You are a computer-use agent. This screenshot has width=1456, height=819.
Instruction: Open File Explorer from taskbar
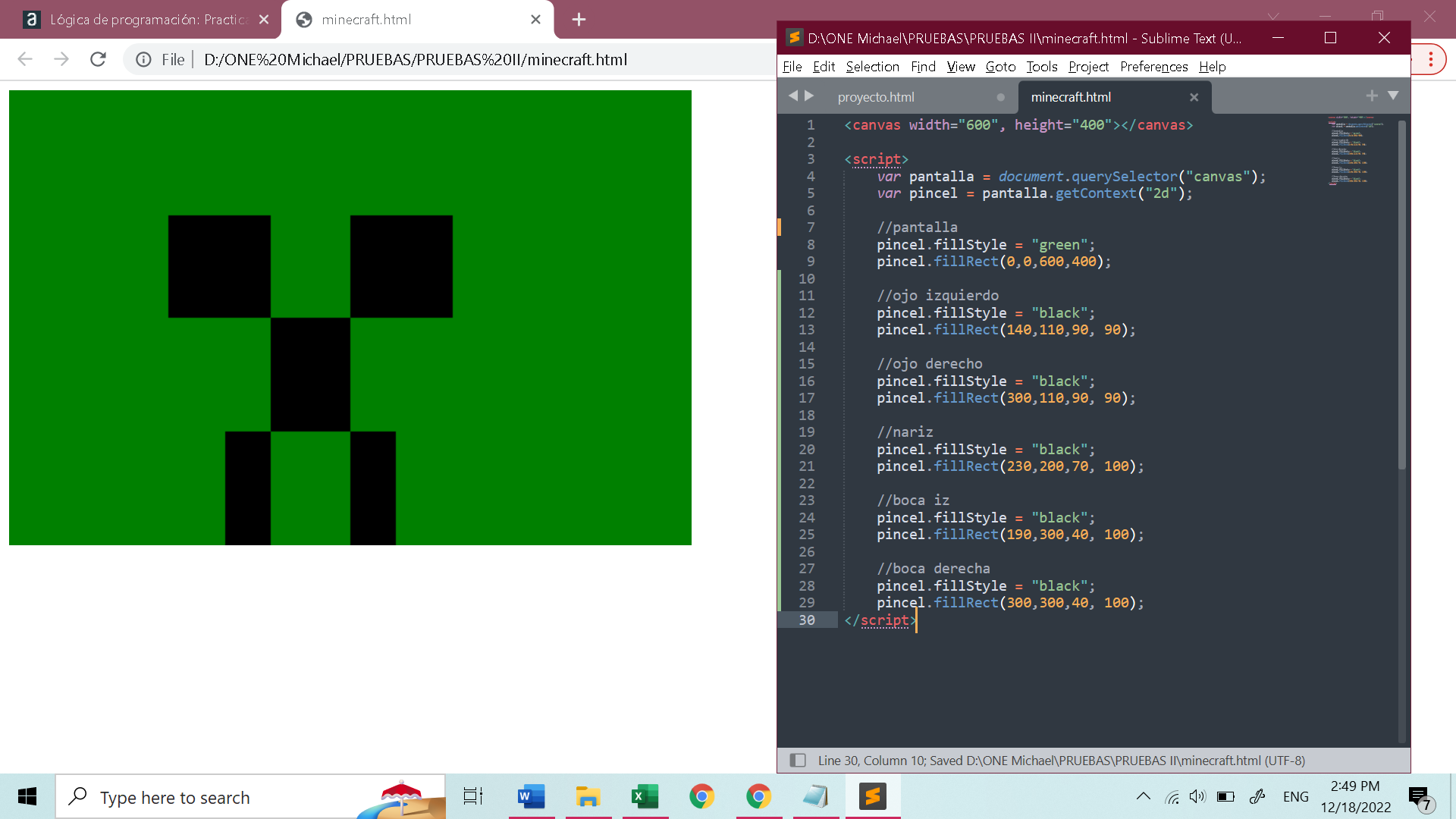click(588, 796)
